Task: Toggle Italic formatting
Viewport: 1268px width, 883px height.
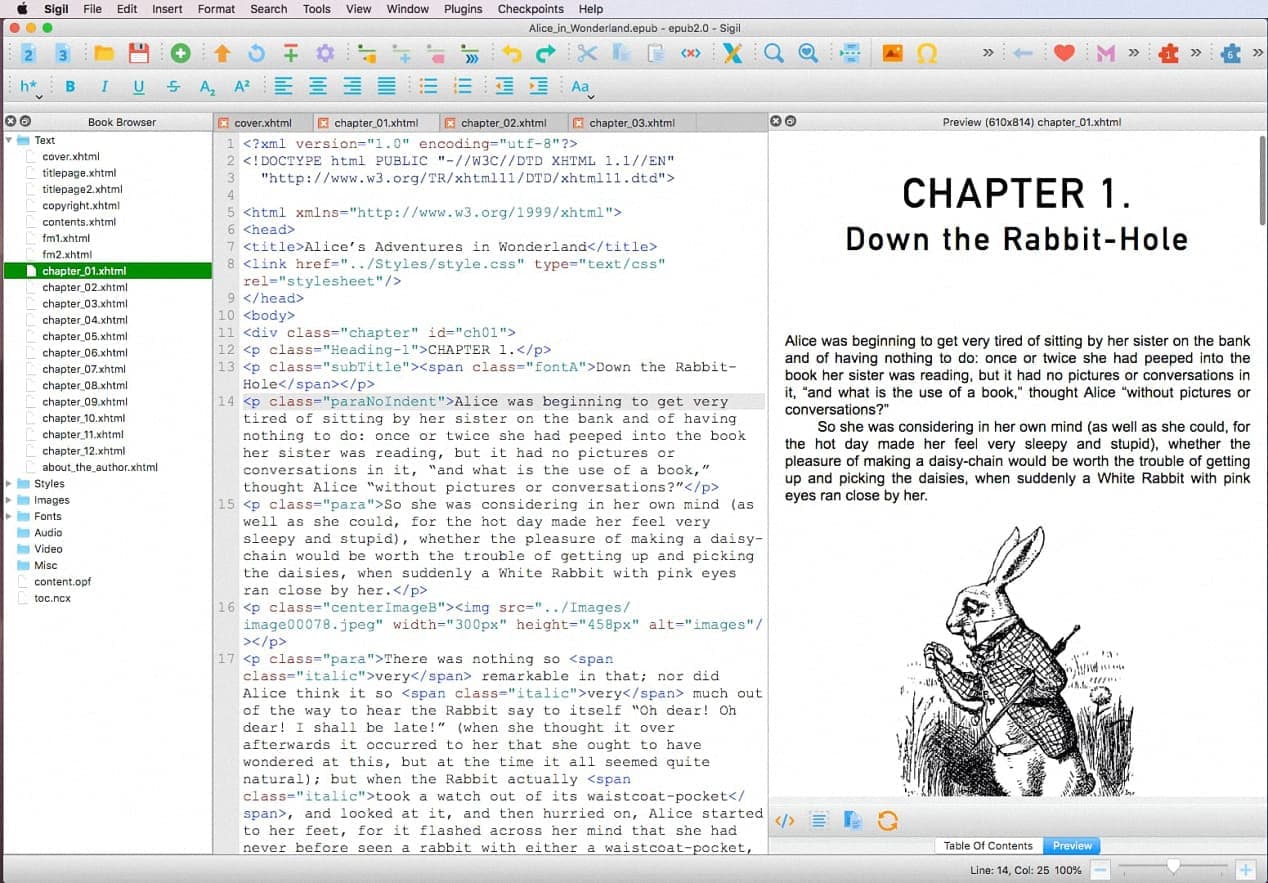Action: [x=104, y=87]
